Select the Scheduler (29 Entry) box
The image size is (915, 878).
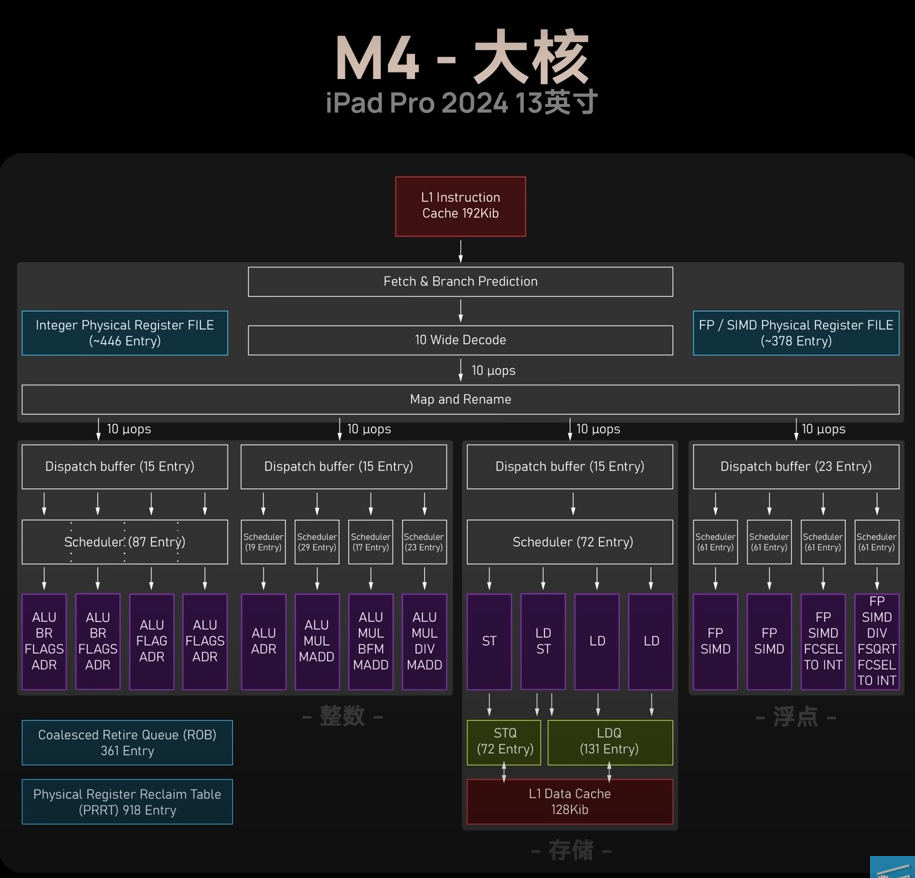point(317,542)
